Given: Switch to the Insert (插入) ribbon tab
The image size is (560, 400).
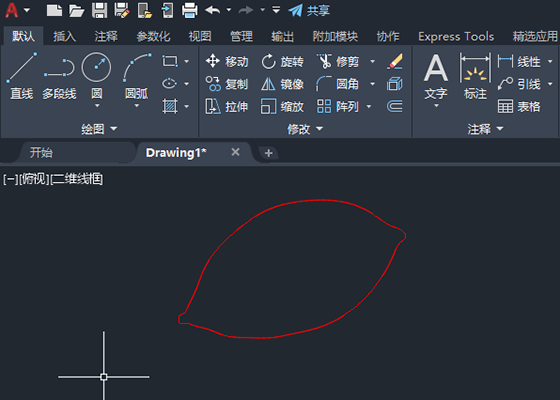Looking at the screenshot, I should 65,36.
